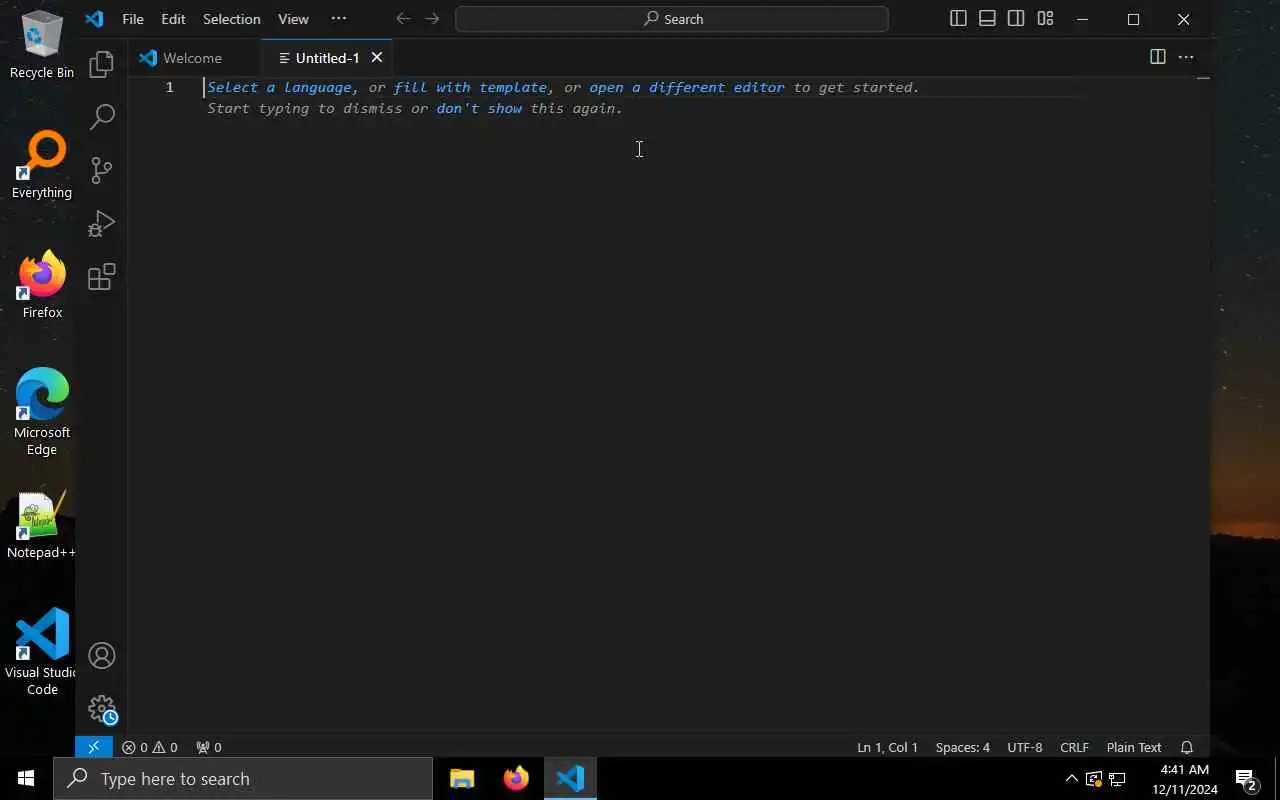1280x800 pixels.
Task: Click the VS Code taskbar icon
Action: tap(570, 778)
